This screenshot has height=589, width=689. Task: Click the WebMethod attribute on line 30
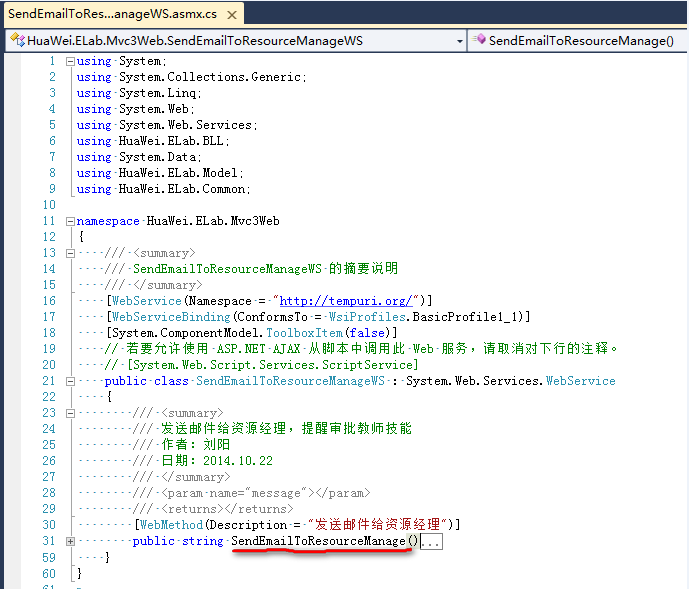(x=171, y=525)
